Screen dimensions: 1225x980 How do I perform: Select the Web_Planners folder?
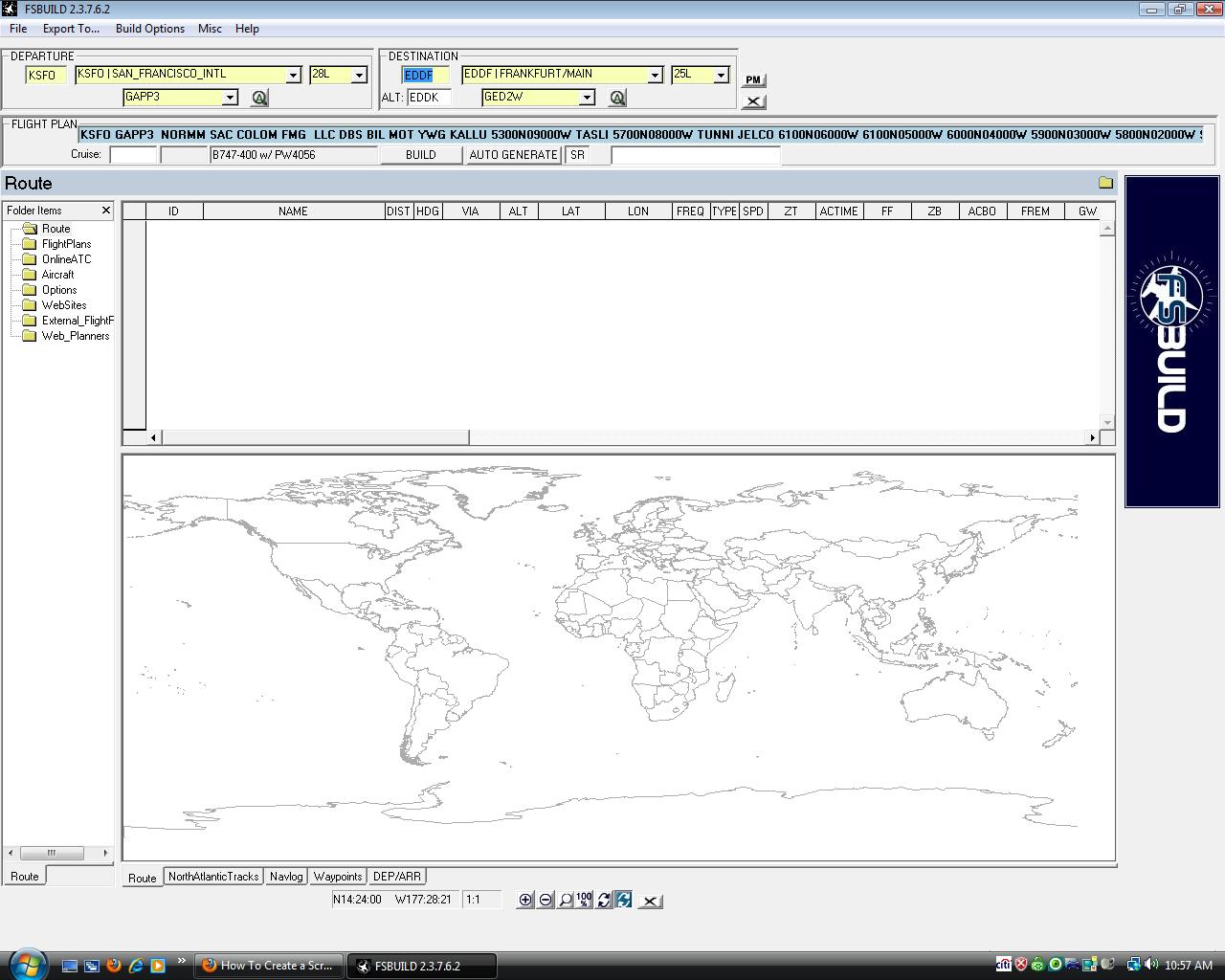[75, 336]
